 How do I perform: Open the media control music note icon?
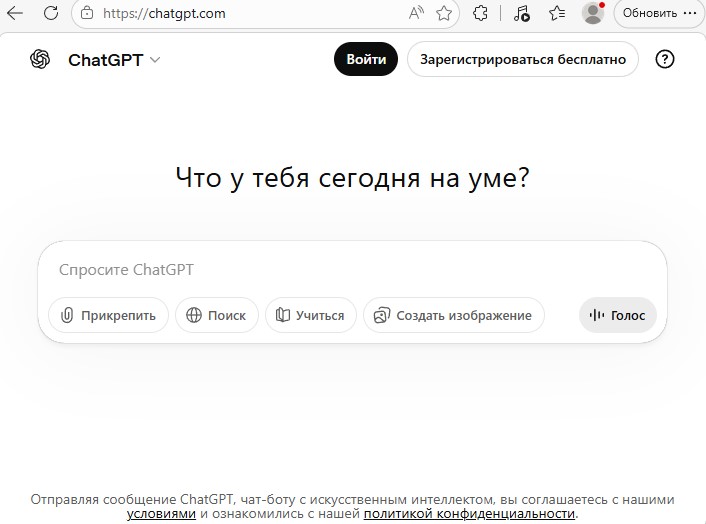click(x=521, y=14)
